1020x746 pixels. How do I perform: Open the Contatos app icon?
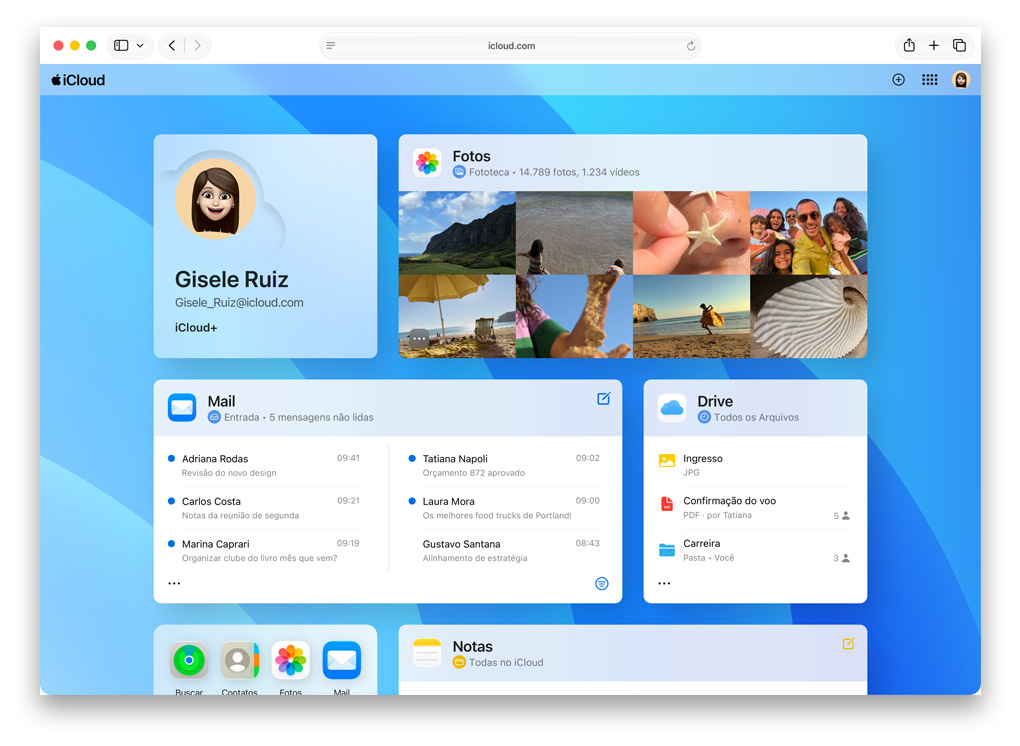pos(239,660)
